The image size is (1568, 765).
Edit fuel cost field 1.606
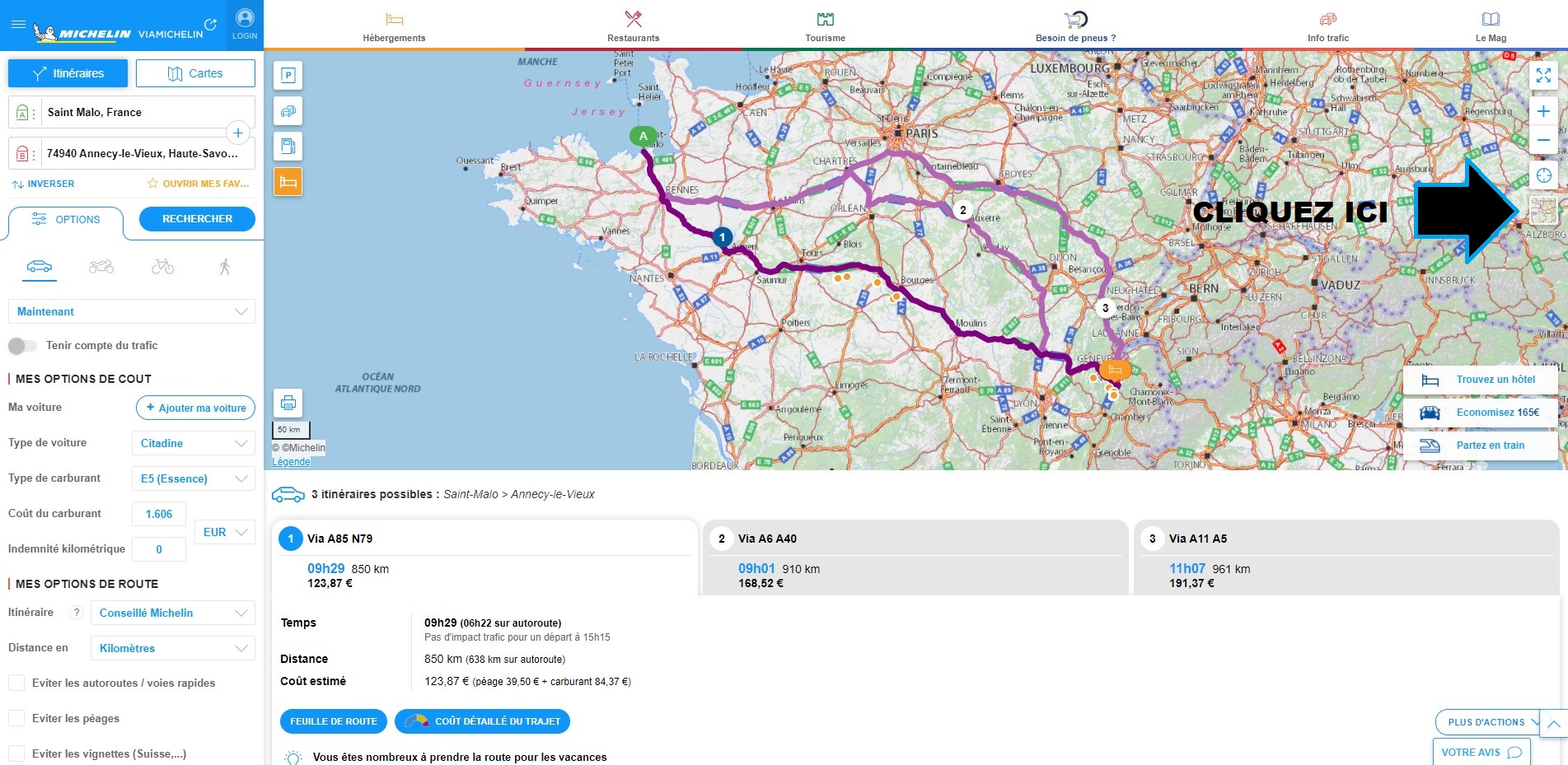coord(159,514)
